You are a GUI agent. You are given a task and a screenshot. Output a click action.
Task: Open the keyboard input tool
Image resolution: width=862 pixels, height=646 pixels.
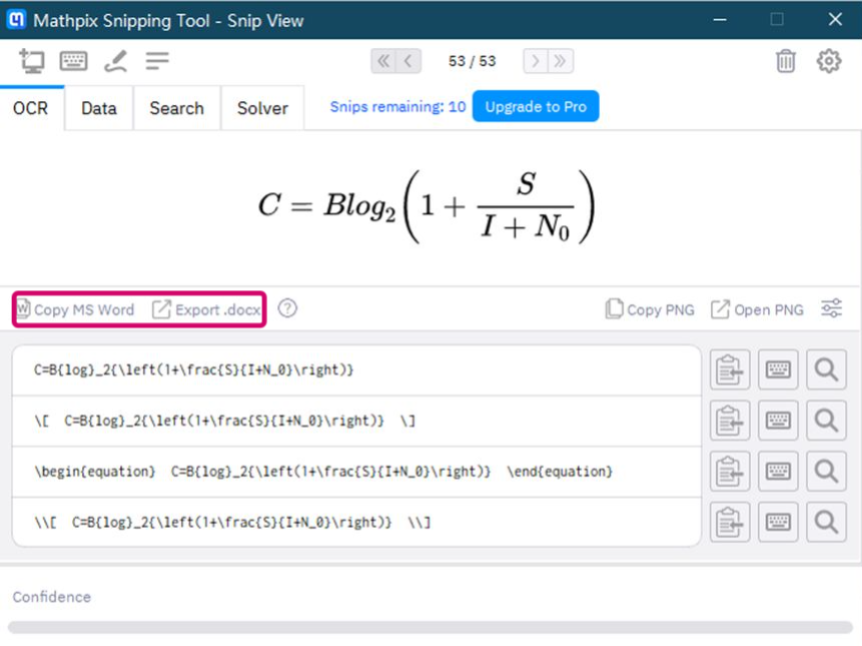coord(73,60)
